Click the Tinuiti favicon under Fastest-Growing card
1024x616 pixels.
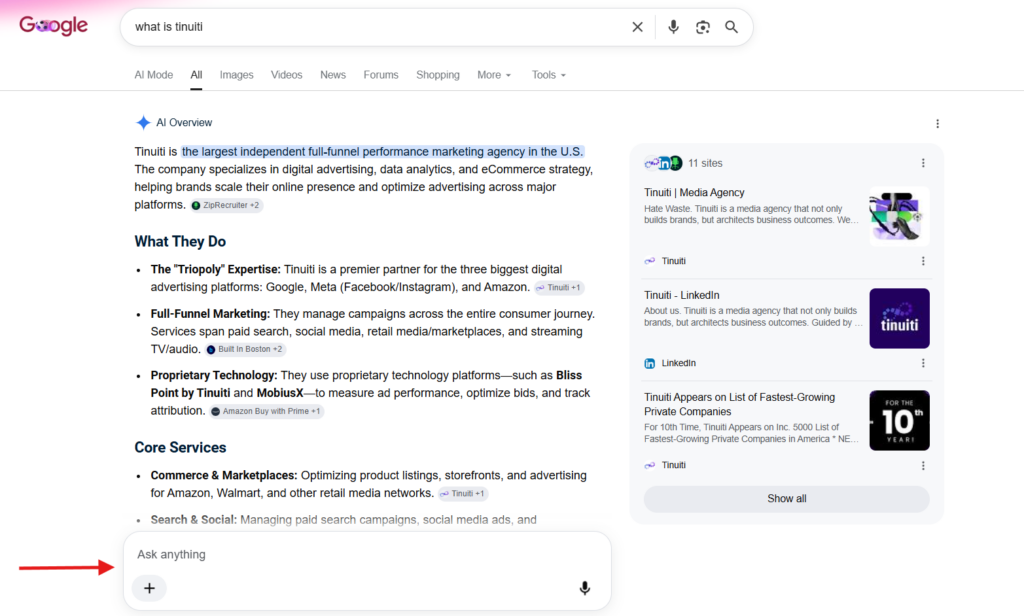[650, 466]
